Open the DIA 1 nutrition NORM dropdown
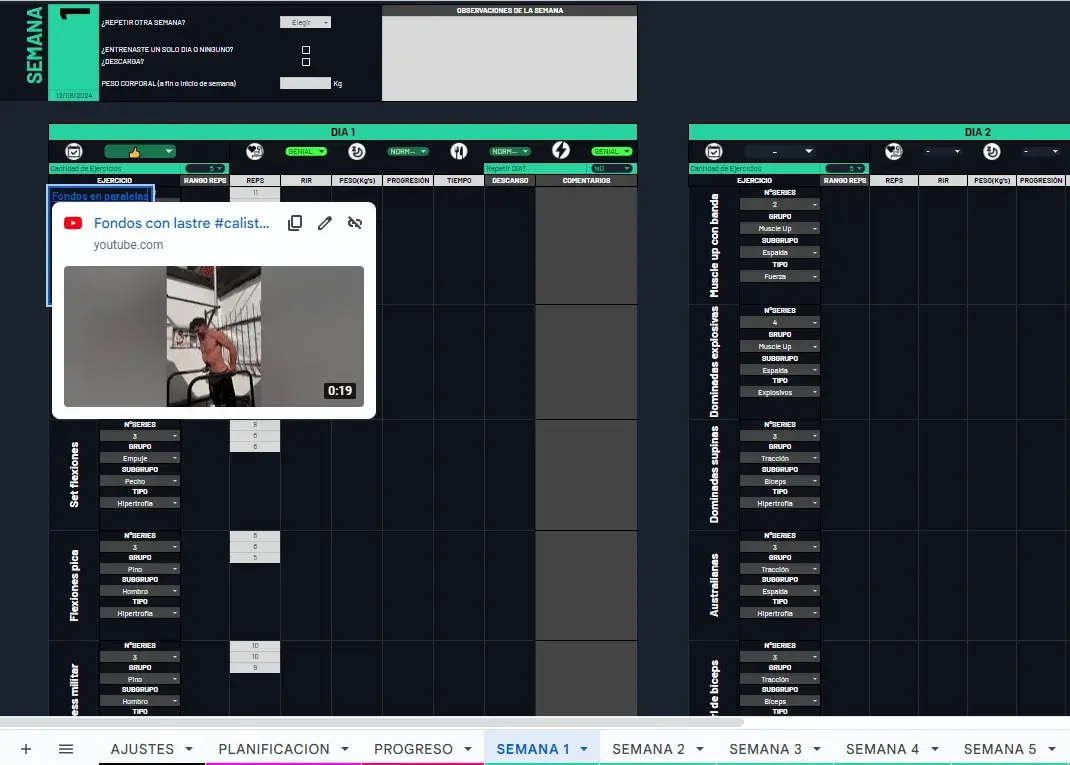 pyautogui.click(x=510, y=151)
